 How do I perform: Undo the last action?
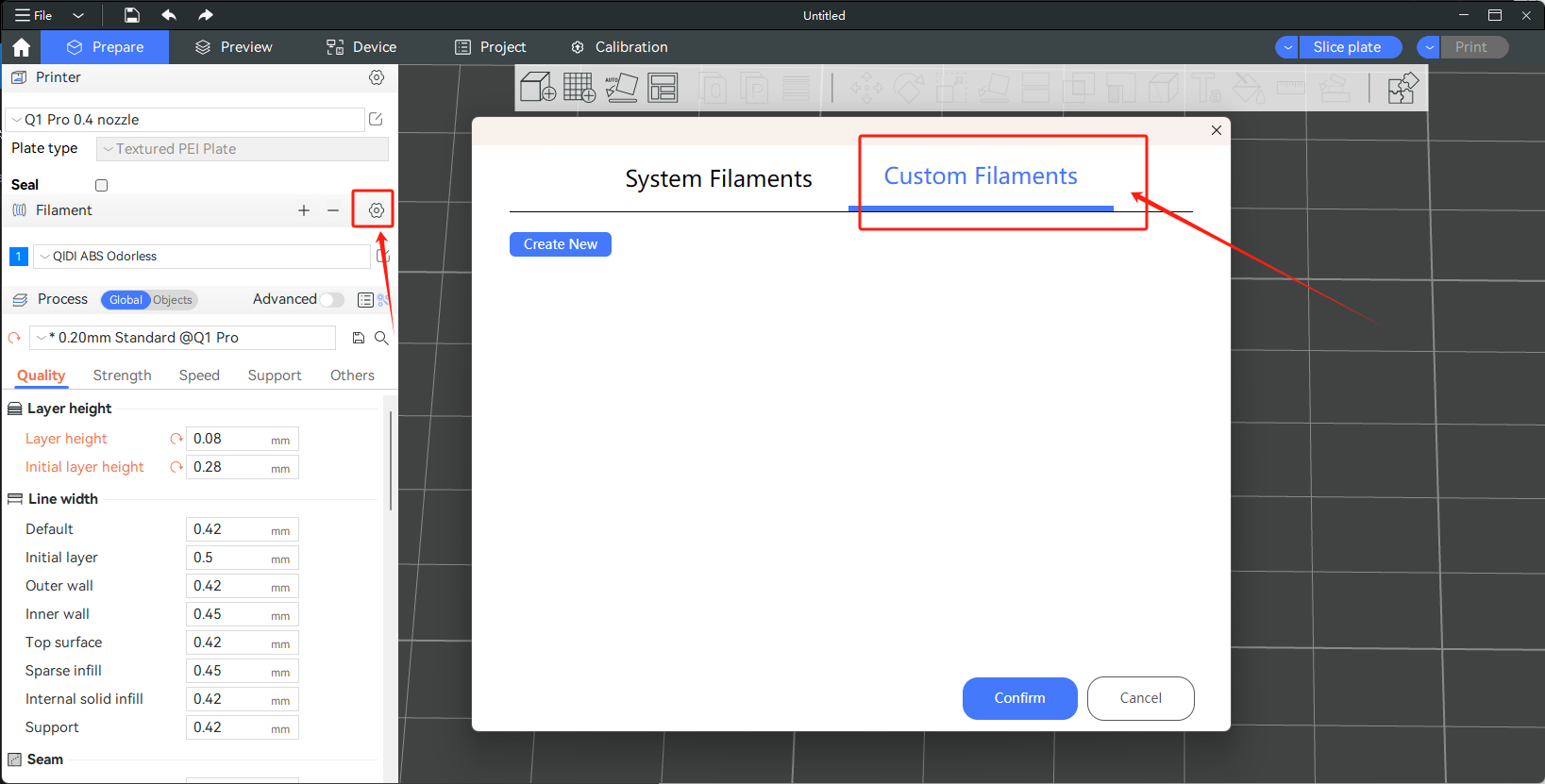169,15
